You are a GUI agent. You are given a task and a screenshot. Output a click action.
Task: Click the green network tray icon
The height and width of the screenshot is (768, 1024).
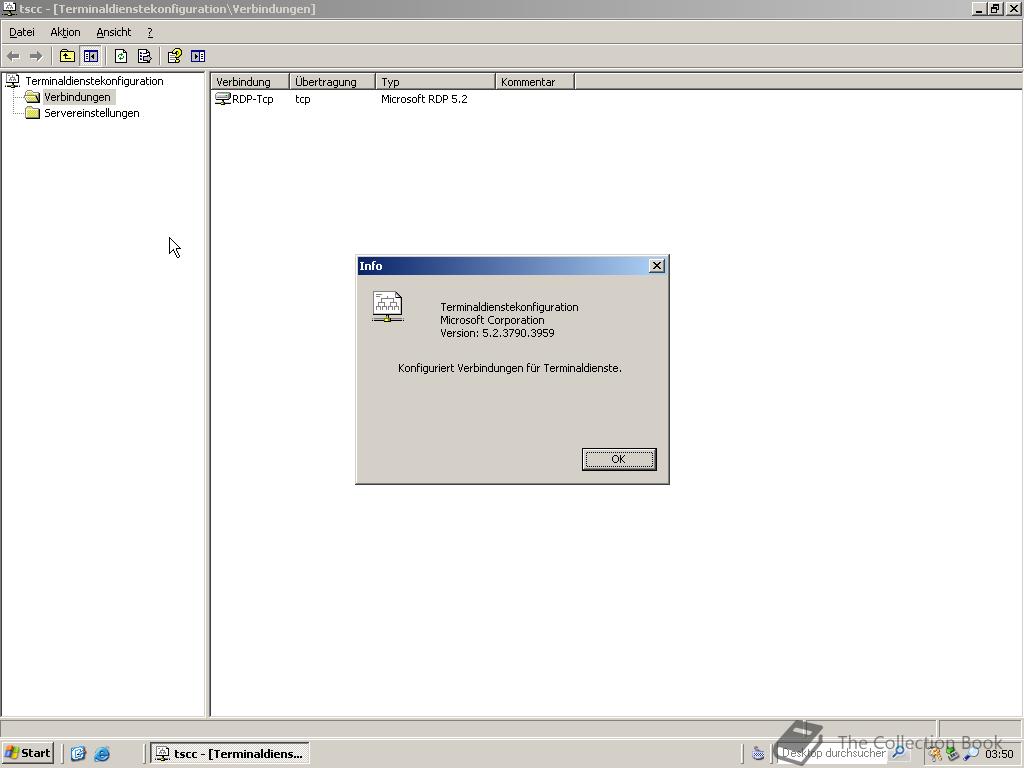point(953,754)
